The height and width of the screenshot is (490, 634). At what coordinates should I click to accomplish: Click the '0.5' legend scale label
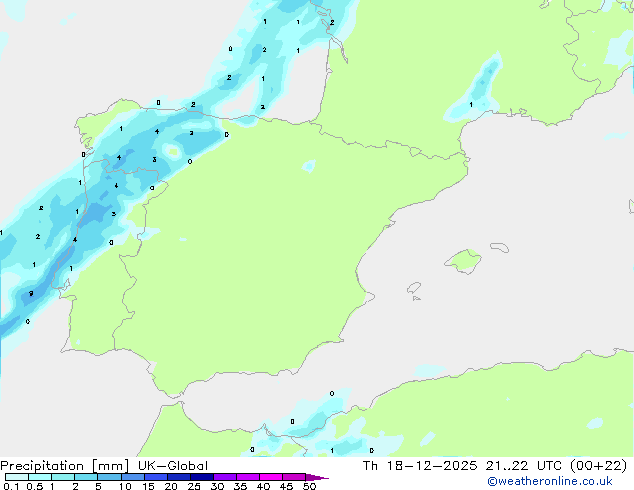[x=34, y=486]
